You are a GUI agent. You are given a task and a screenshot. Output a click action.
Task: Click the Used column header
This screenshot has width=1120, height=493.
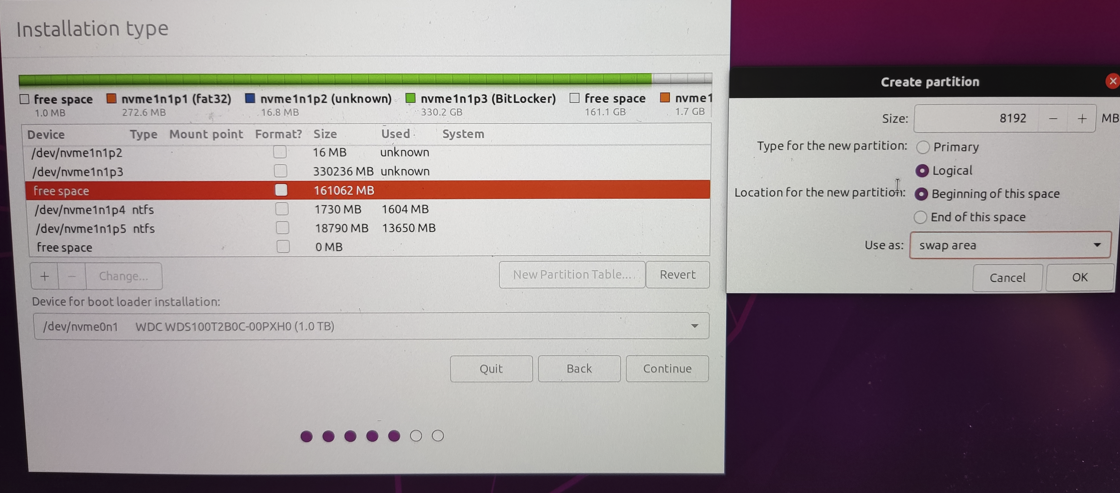point(396,134)
